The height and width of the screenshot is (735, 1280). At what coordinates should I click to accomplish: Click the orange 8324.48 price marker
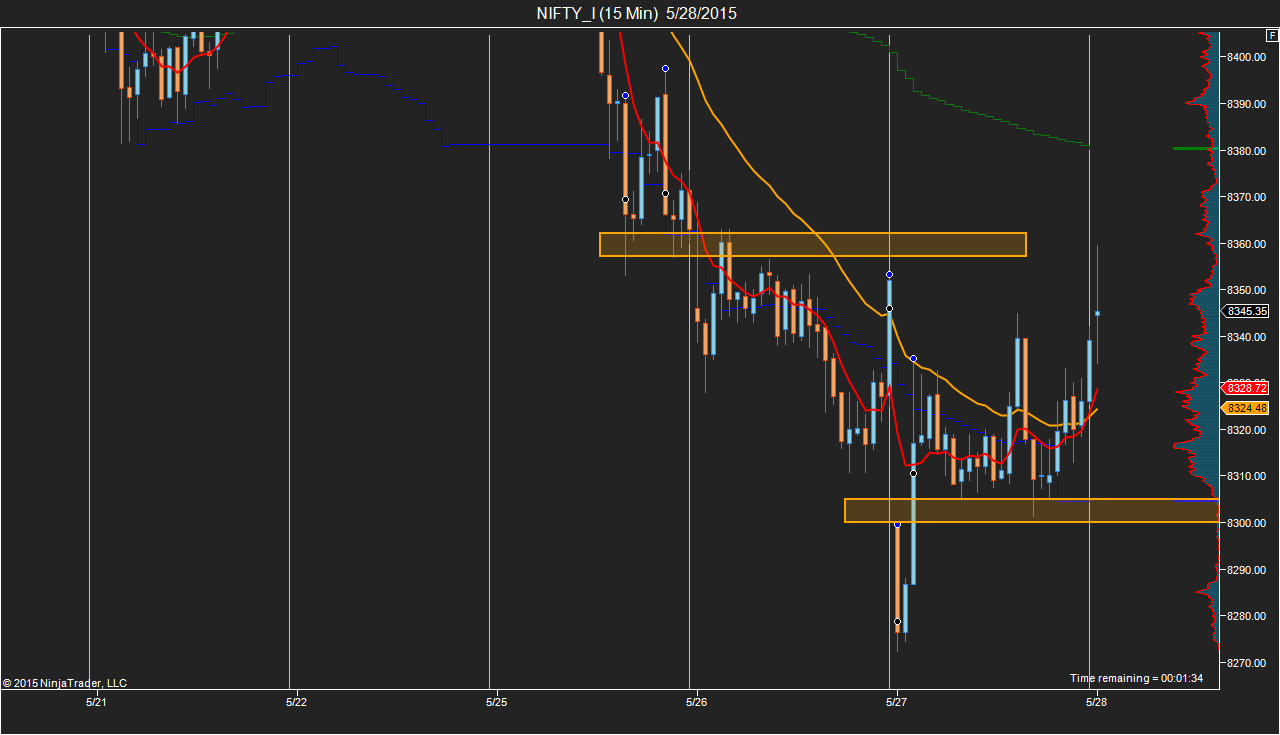[1246, 408]
